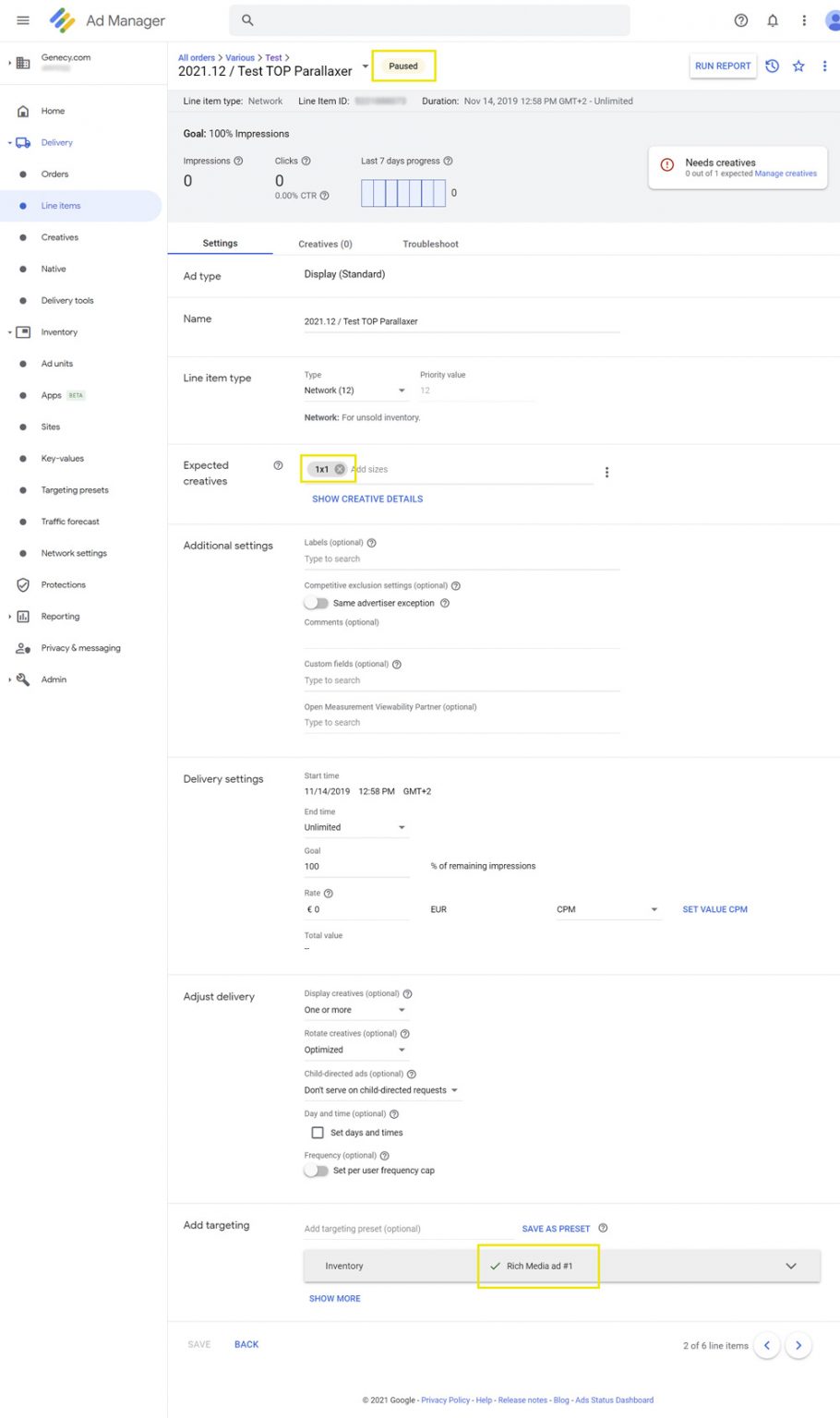Open the Creatives (0) tab

[325, 244]
